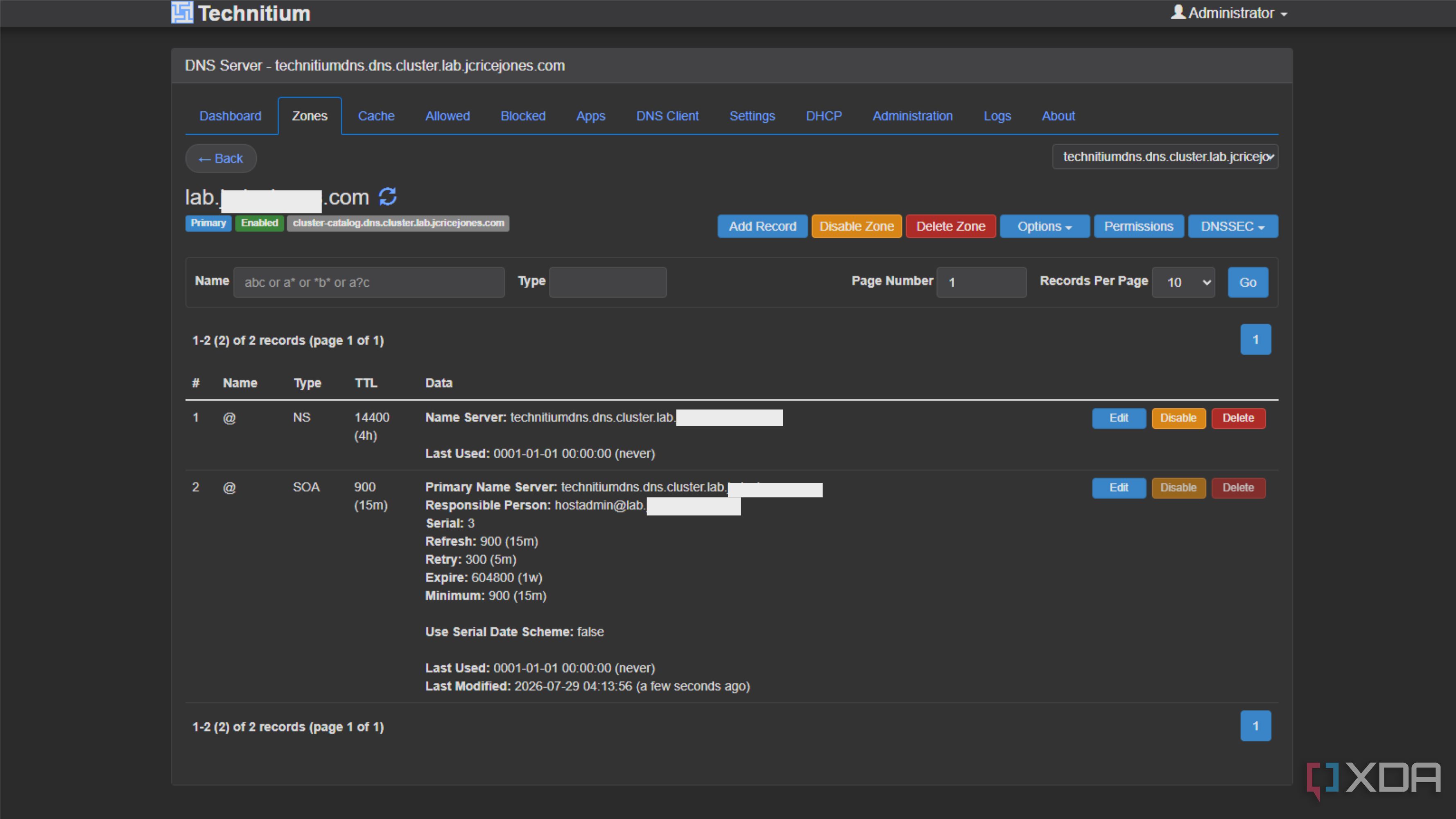The image size is (1456, 819).
Task: Click the Refresh: 900 (15m) line
Action: click(x=481, y=541)
